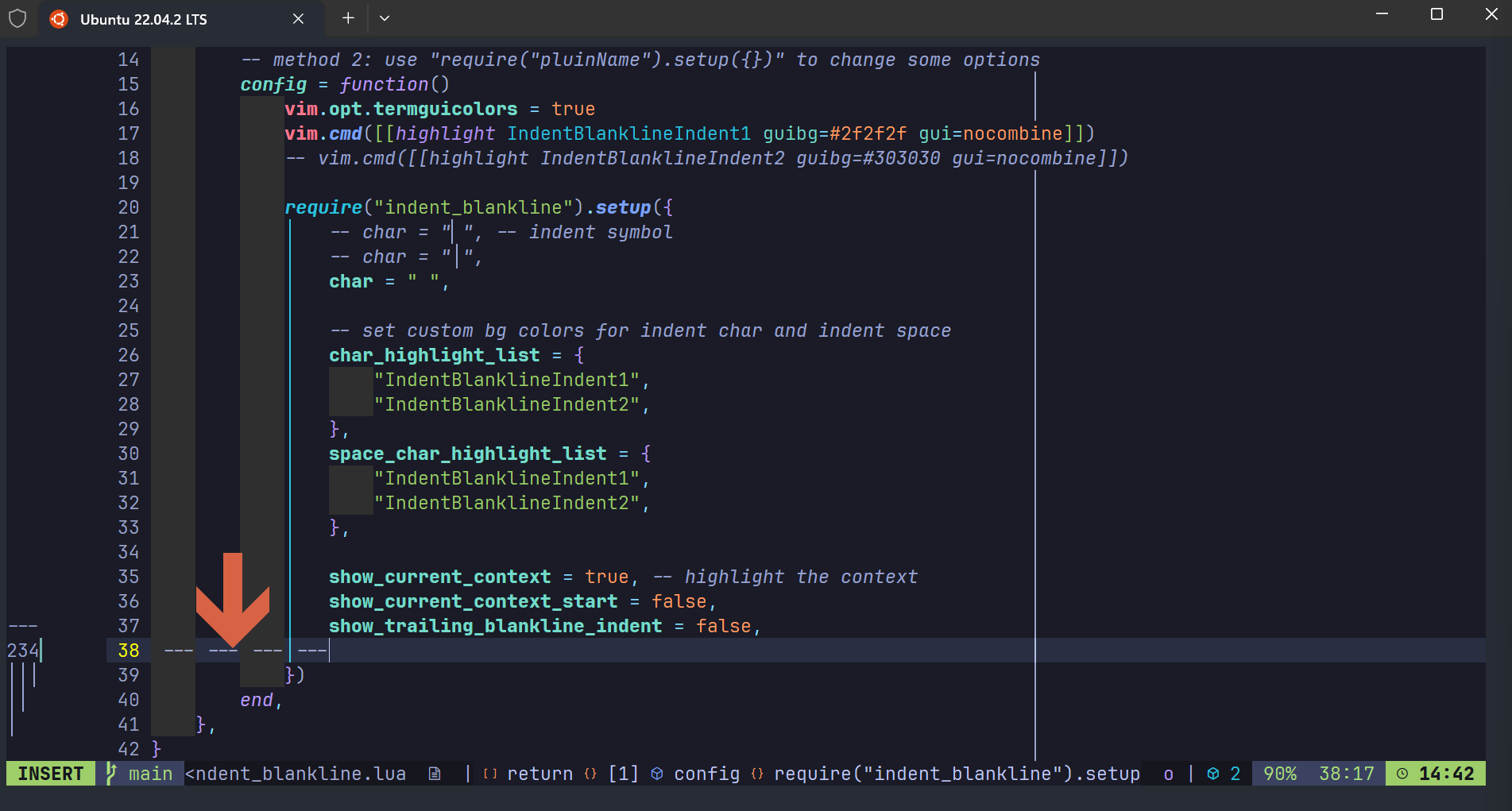Open the new-tab dropdown chevron

(x=385, y=18)
